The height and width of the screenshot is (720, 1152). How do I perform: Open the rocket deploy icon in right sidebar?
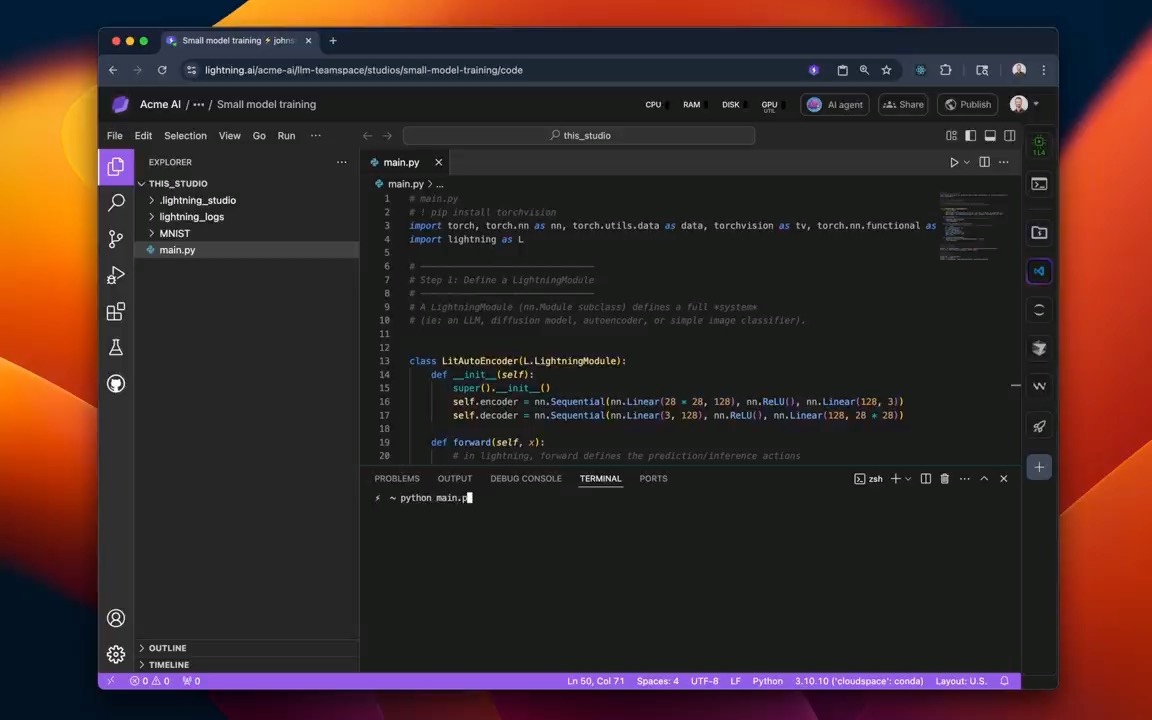1039,426
